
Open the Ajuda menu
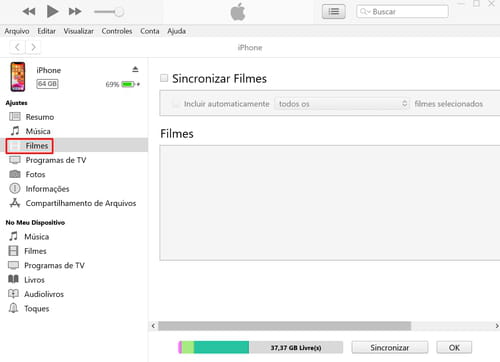[176, 31]
